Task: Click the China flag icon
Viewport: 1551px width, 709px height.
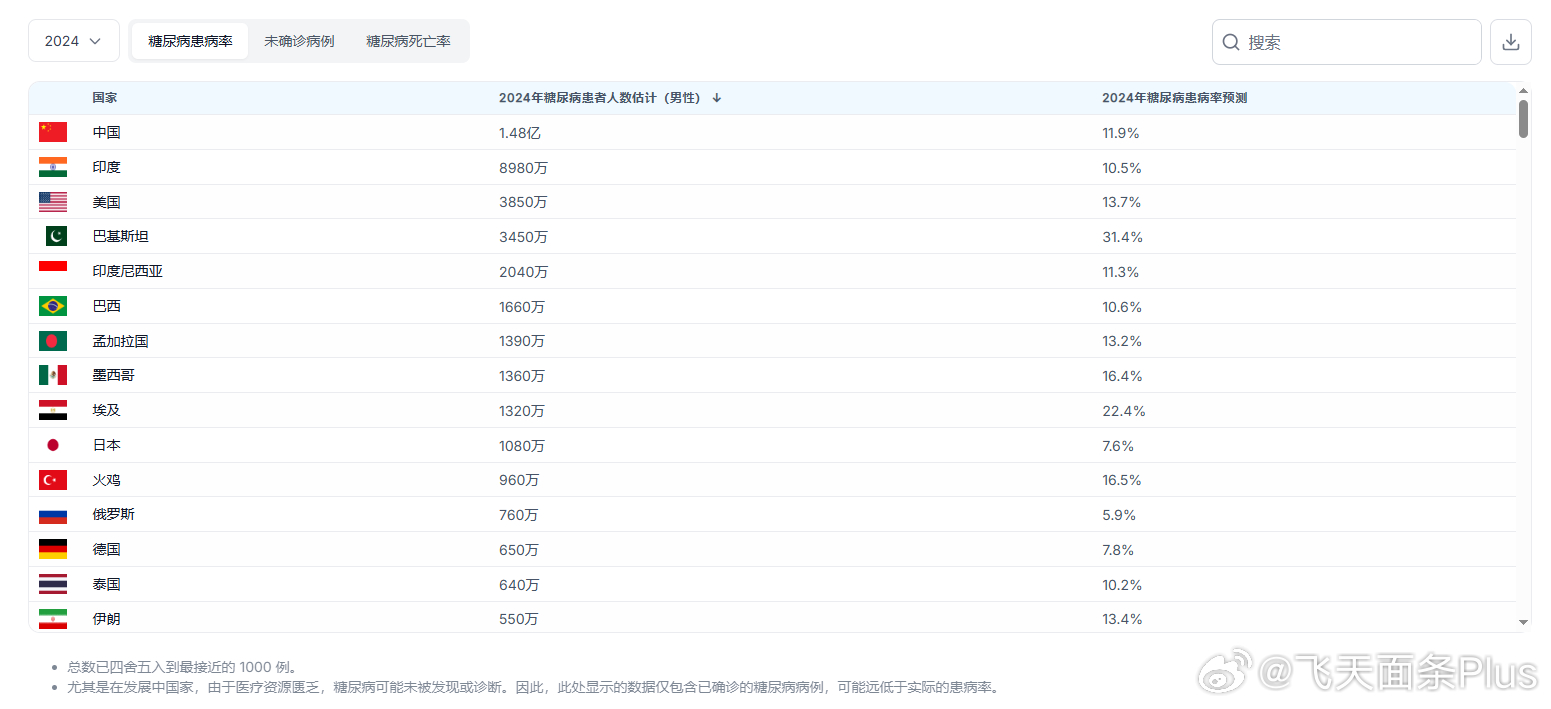Action: coord(53,132)
